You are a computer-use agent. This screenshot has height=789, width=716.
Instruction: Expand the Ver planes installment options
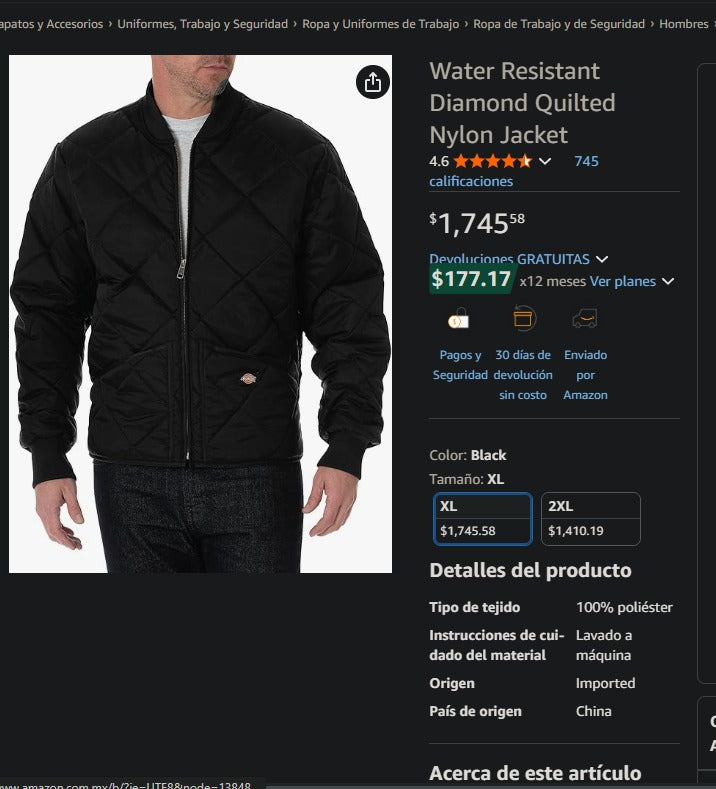coord(668,282)
